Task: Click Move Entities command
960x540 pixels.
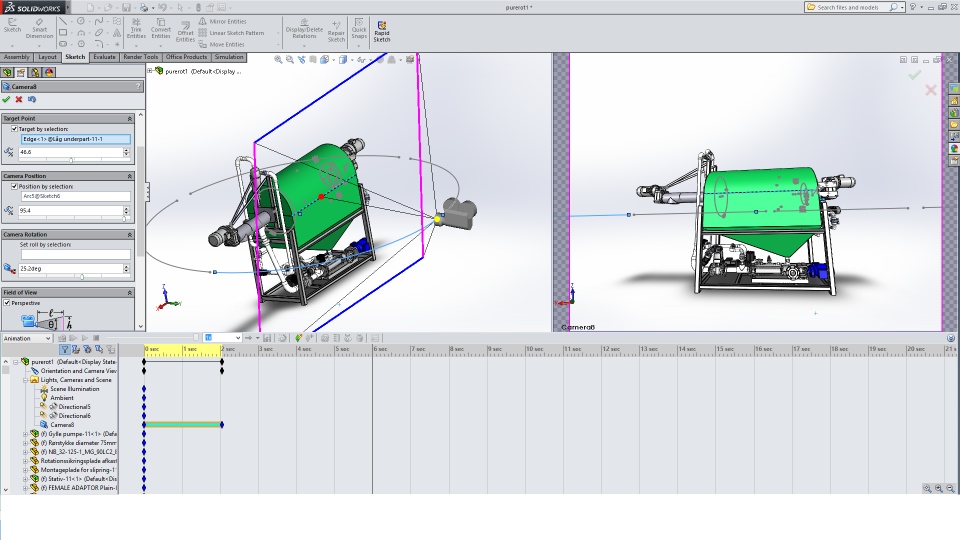Action: 222,45
